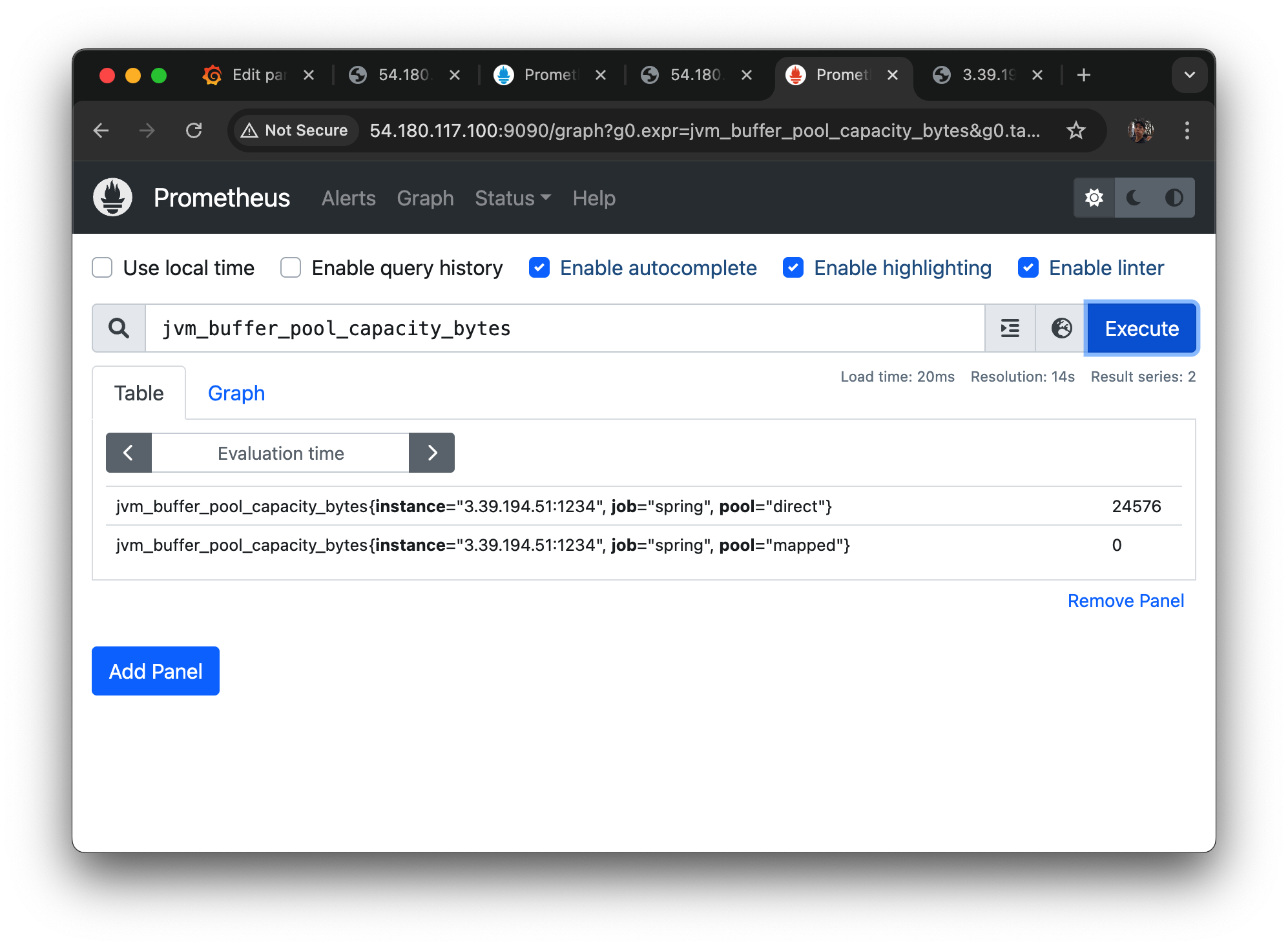Click the format expression icon
The height and width of the screenshot is (948, 1288).
[x=1010, y=328]
